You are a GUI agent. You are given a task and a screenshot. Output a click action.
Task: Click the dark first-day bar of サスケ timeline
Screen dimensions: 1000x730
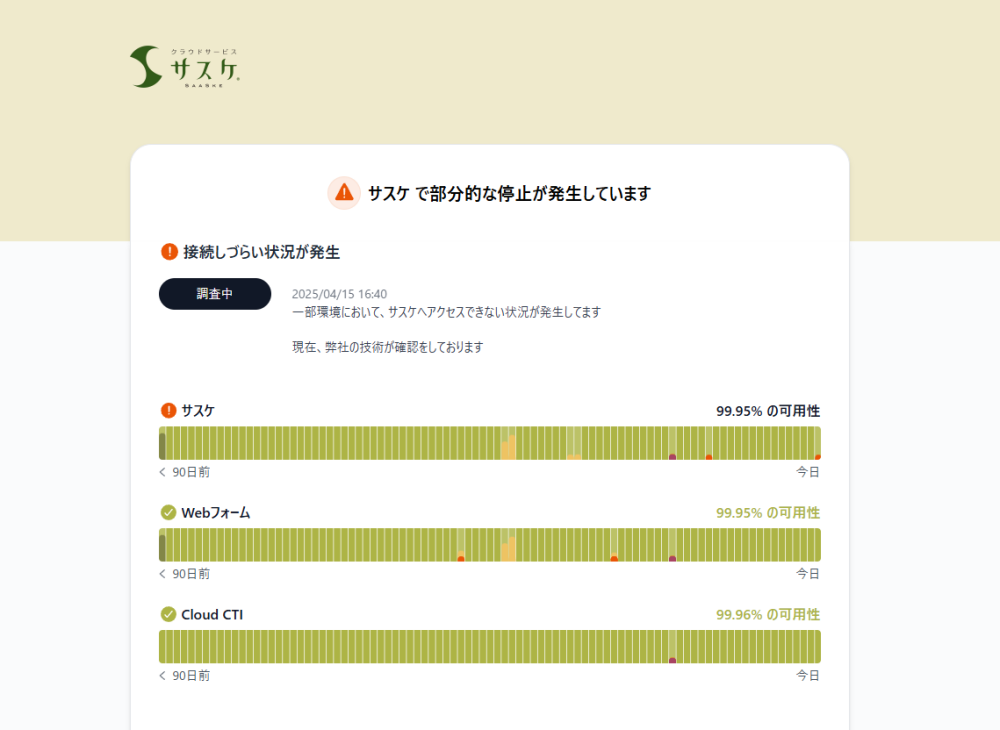tap(162, 444)
